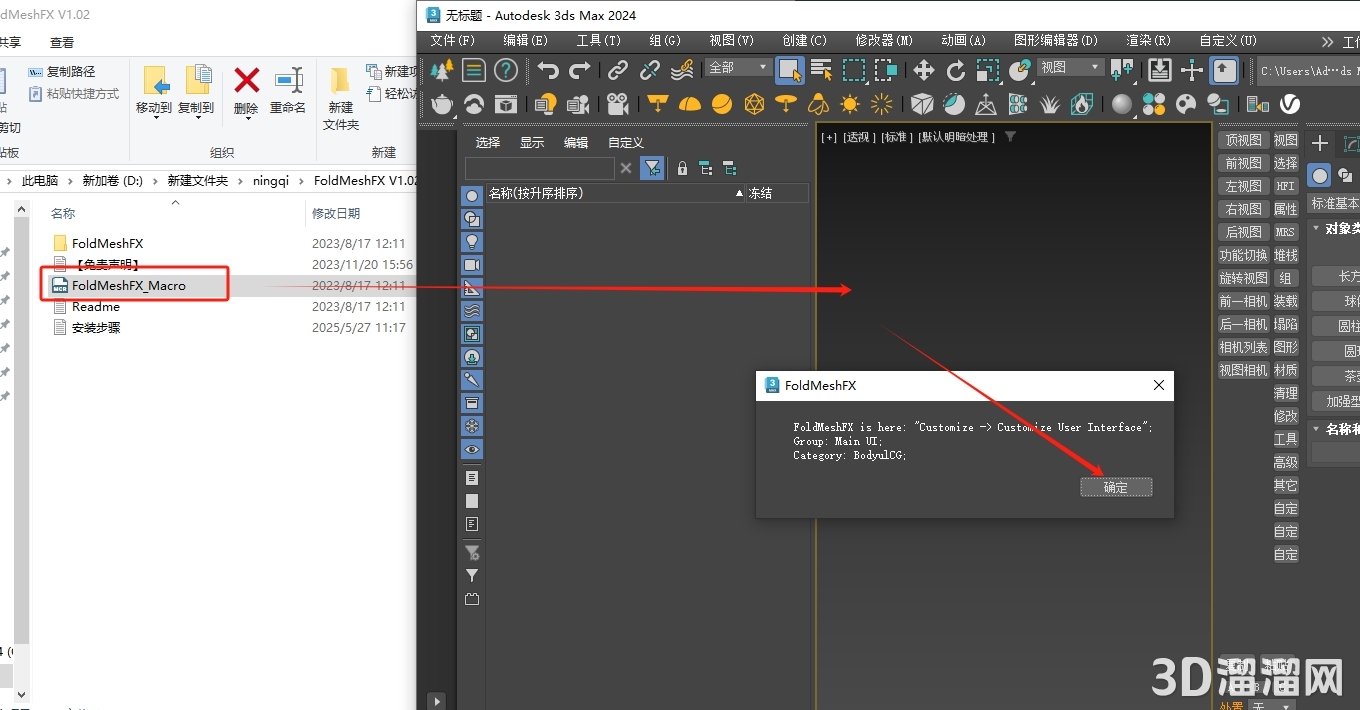The image size is (1360, 710).
Task: Open the 显示 menu in Scene Explorer
Action: [532, 143]
